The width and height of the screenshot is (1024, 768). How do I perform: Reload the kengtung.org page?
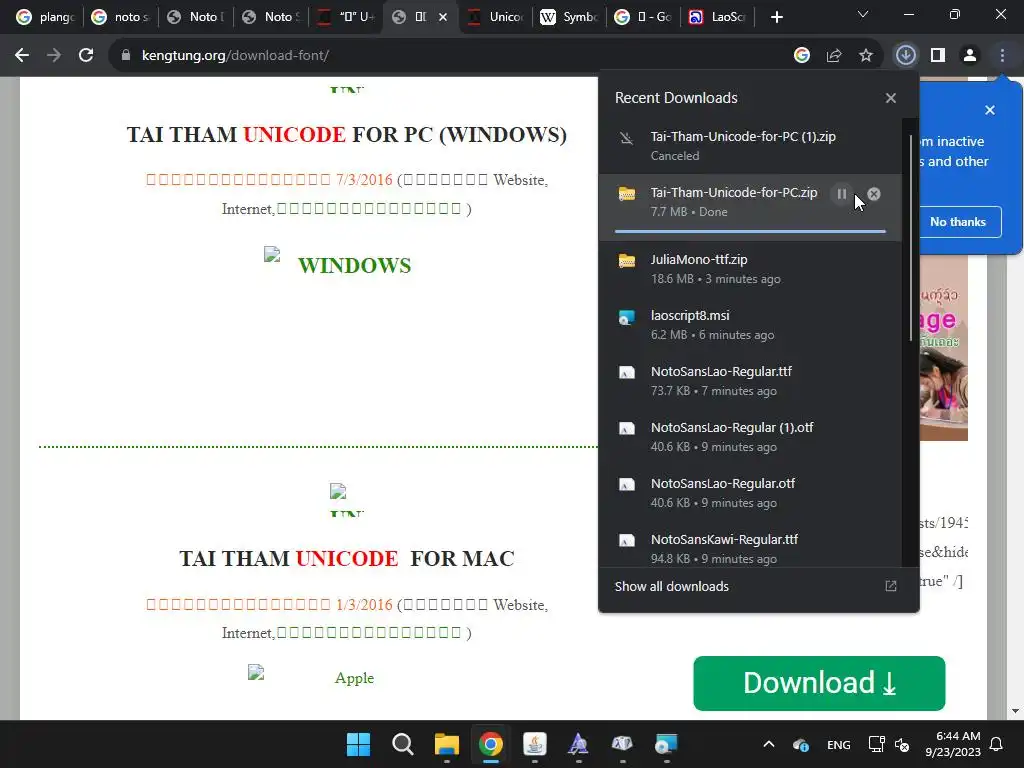[x=86, y=56]
